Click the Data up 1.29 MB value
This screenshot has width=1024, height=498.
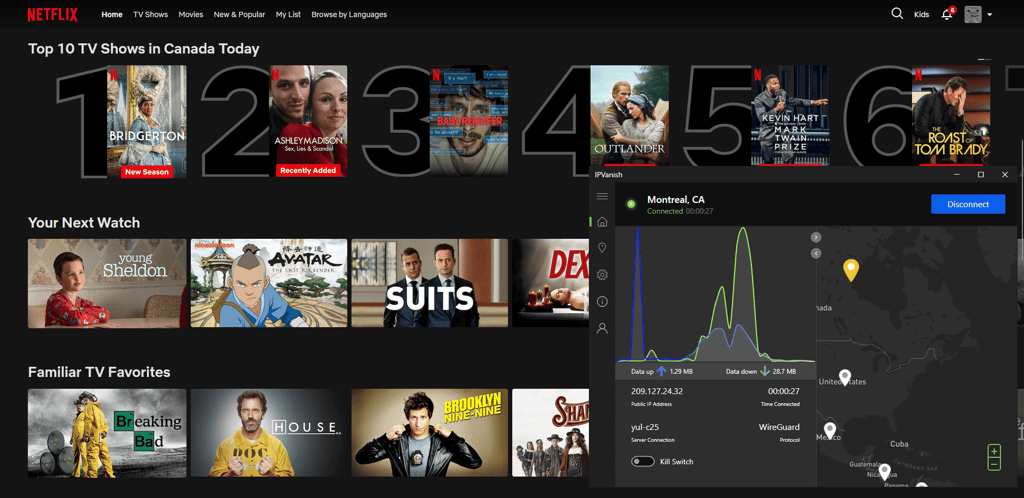(681, 371)
